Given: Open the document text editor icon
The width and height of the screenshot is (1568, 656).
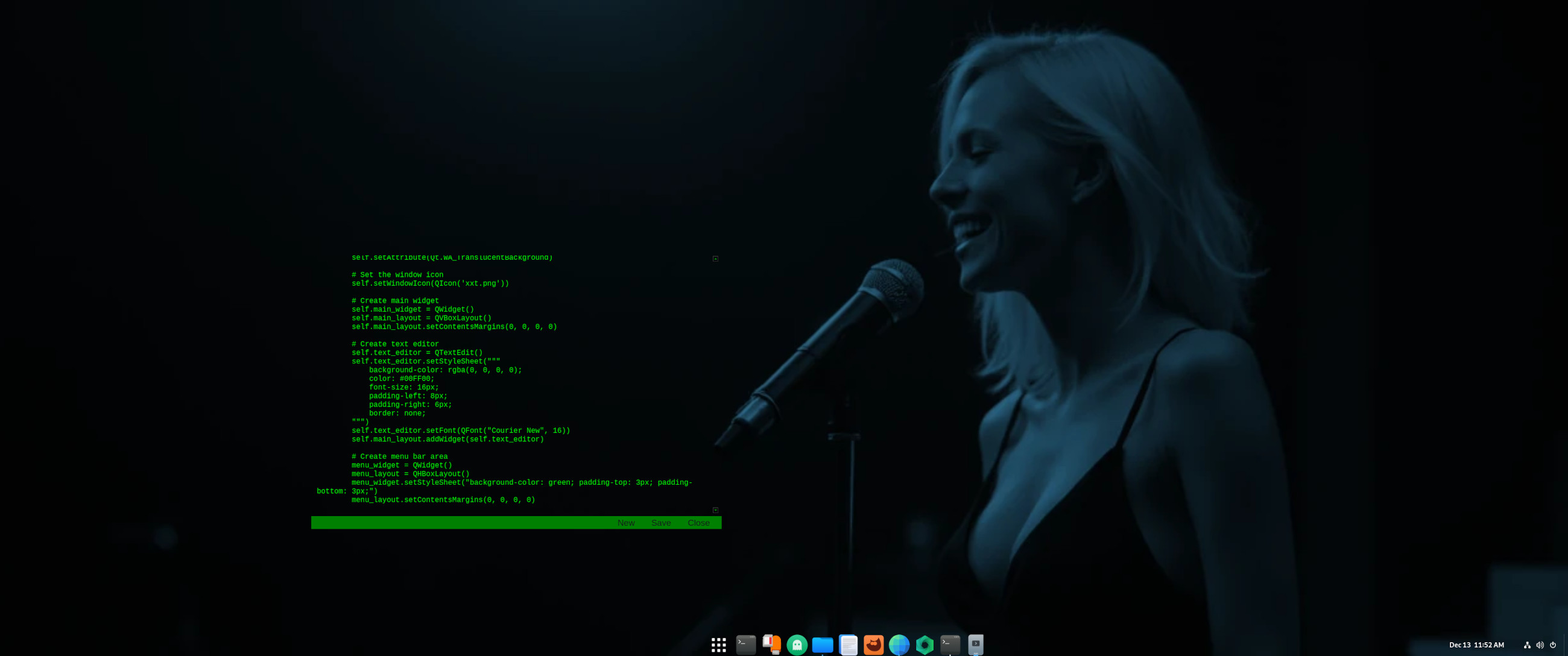Looking at the screenshot, I should pos(848,645).
